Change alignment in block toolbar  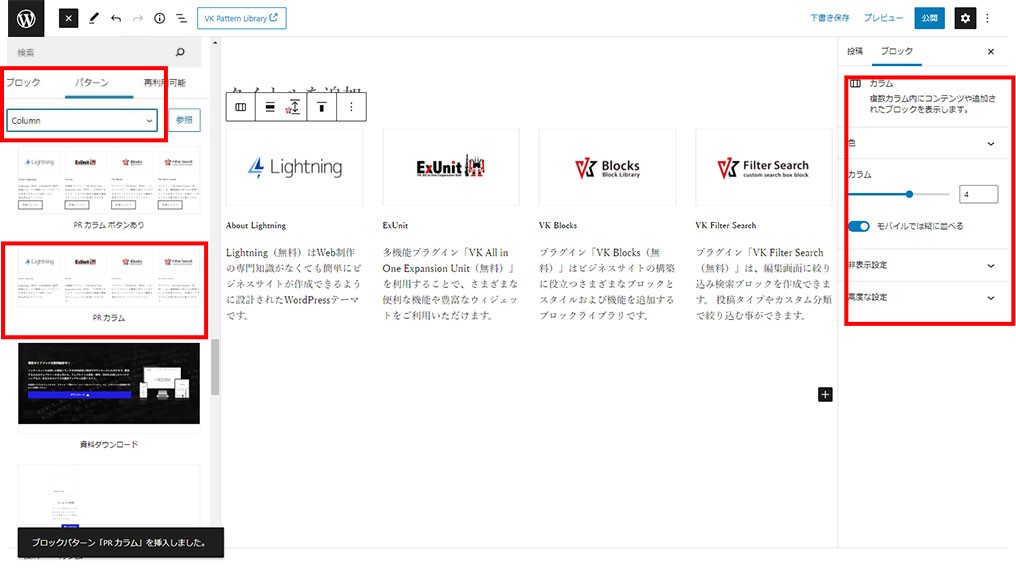pyautogui.click(x=270, y=106)
